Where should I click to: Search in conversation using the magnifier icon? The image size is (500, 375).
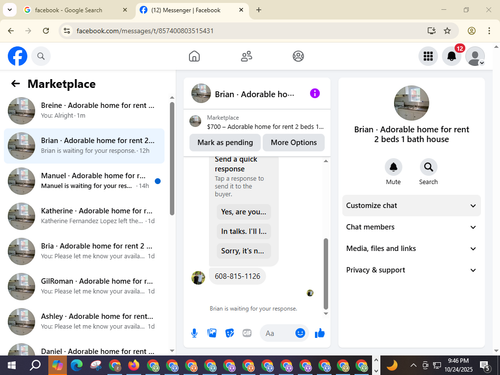click(x=428, y=167)
